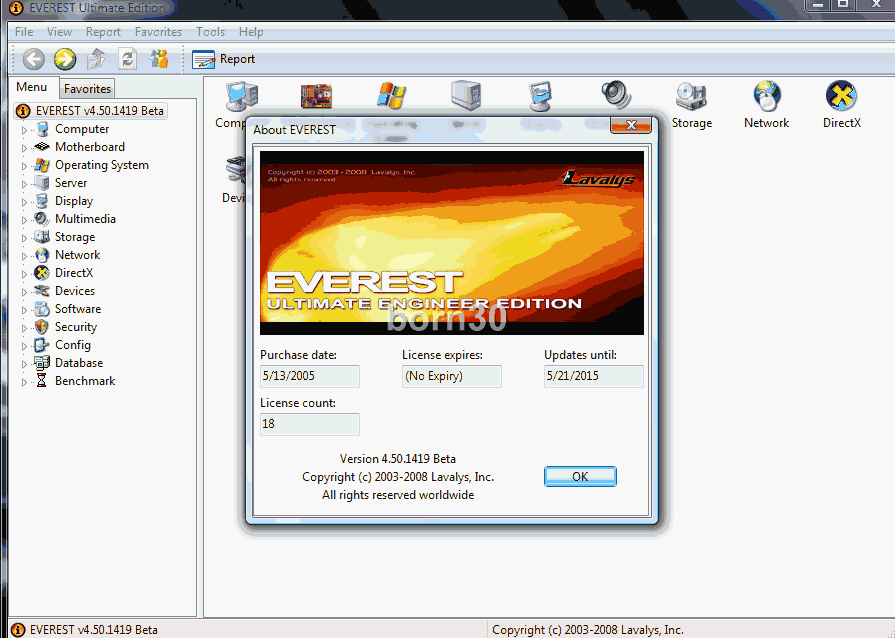Expand the Software tree node arrow

(x=24, y=310)
